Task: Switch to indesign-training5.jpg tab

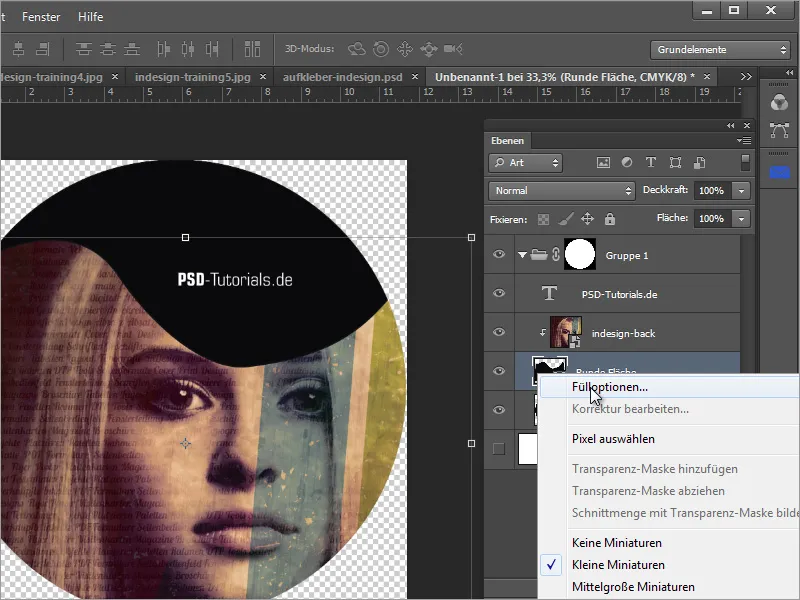Action: tap(192, 77)
